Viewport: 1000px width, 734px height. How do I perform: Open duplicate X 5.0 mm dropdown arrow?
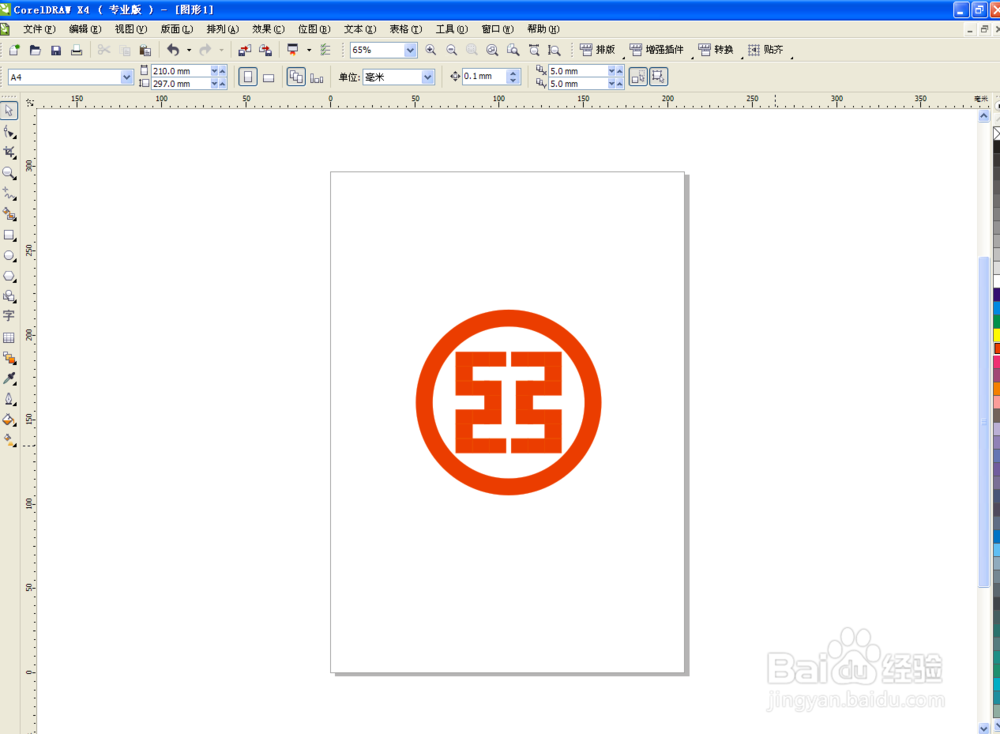(612, 71)
